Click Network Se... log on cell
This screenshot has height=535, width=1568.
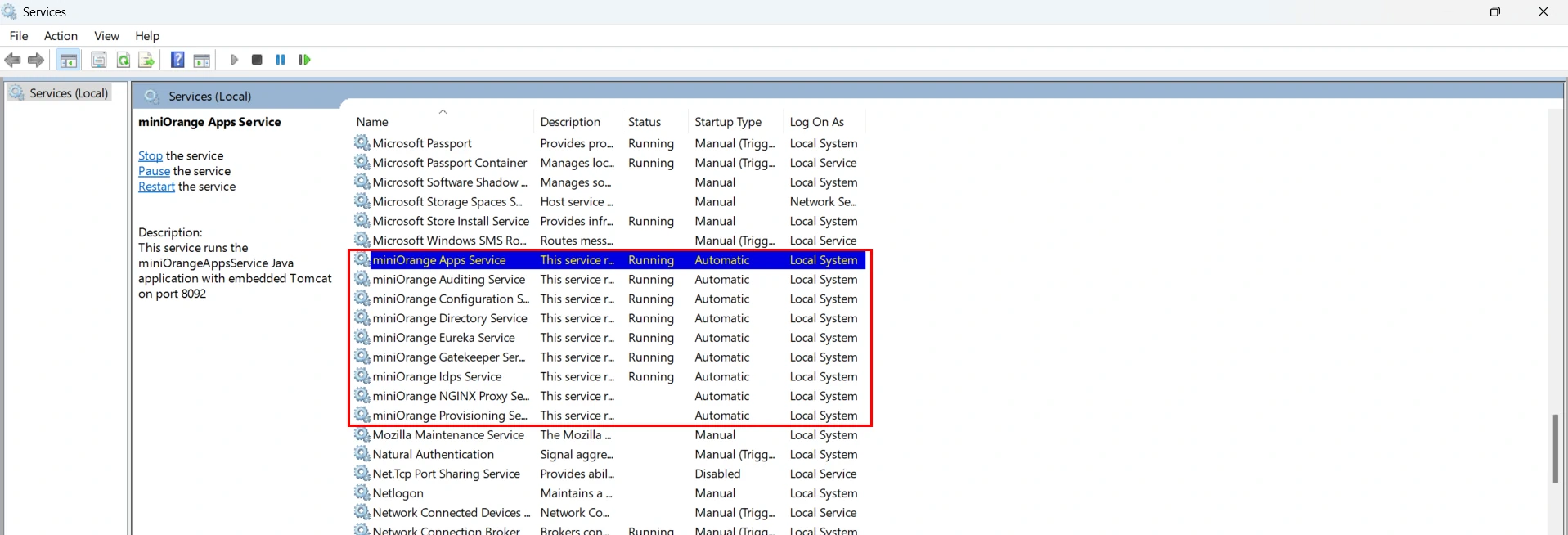823,202
